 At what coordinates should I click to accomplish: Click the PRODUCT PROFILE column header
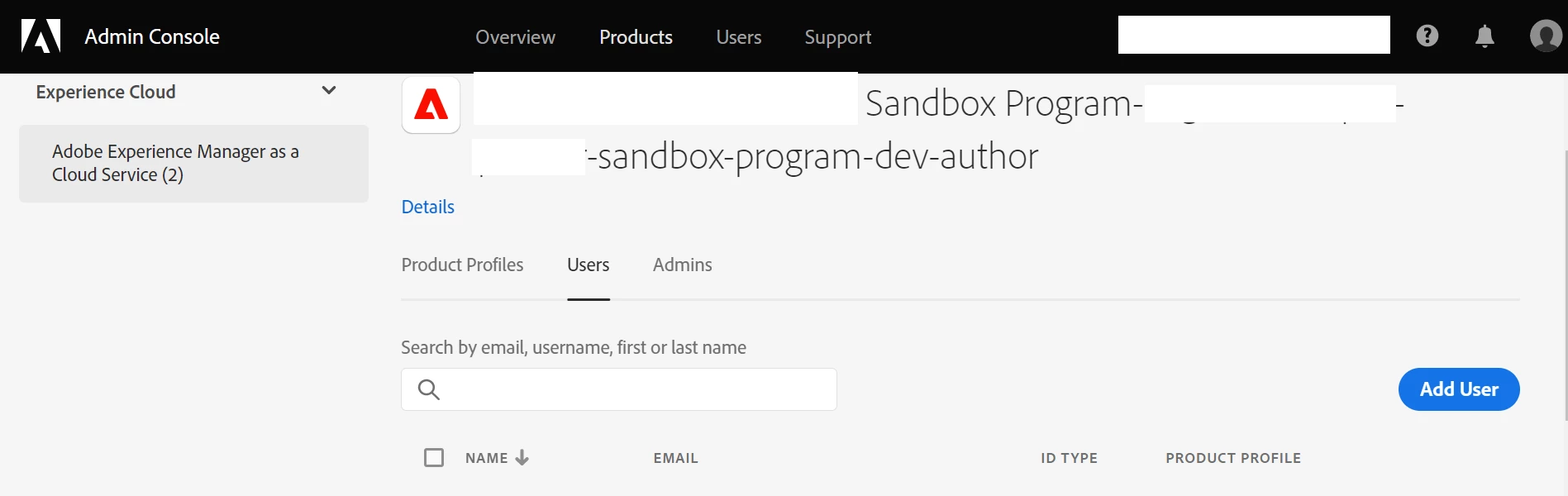coord(1233,458)
